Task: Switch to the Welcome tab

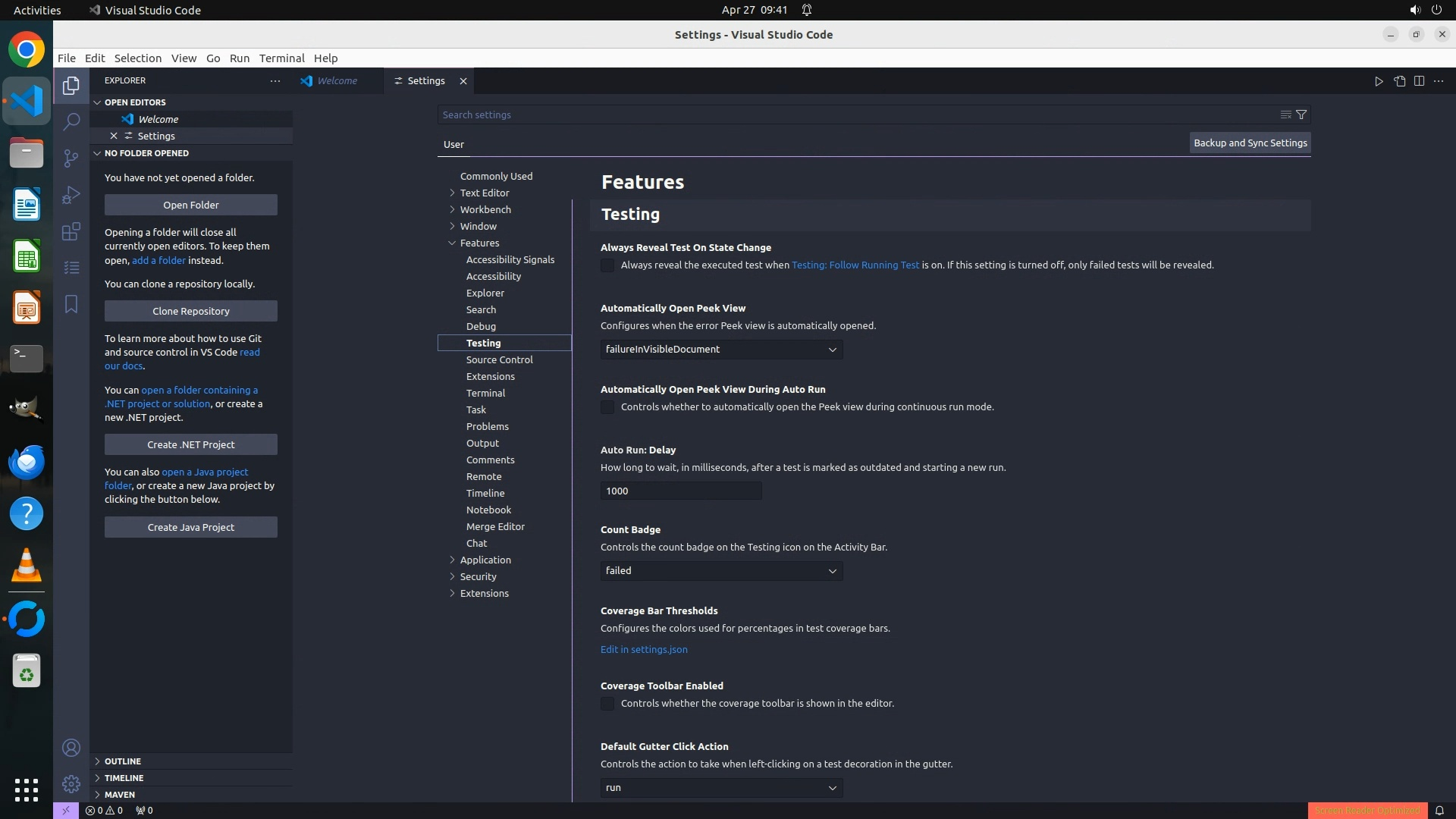Action: pyautogui.click(x=337, y=81)
